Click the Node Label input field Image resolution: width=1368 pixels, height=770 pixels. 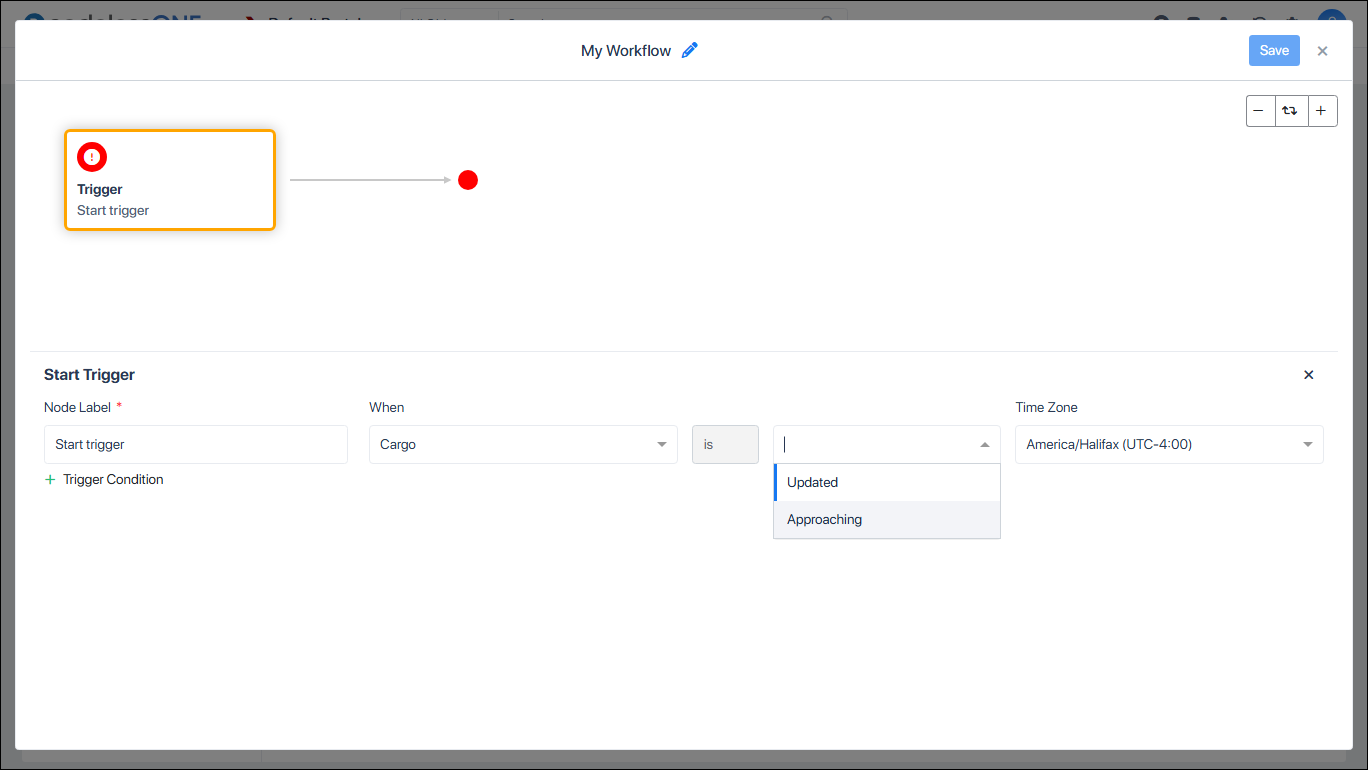196,445
